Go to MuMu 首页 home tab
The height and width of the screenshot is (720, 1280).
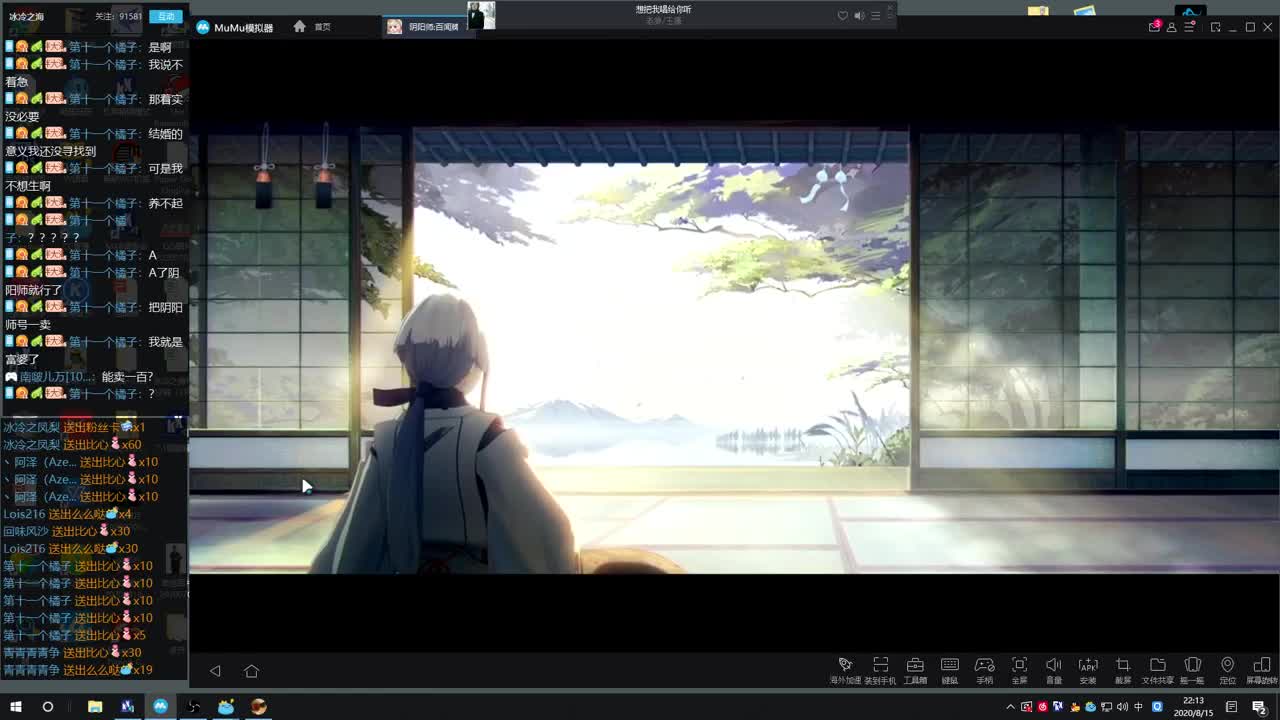click(x=311, y=27)
